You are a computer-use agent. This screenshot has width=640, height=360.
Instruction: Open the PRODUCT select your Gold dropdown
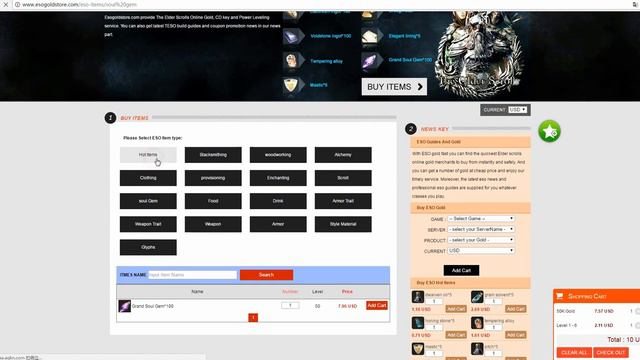tap(481, 240)
